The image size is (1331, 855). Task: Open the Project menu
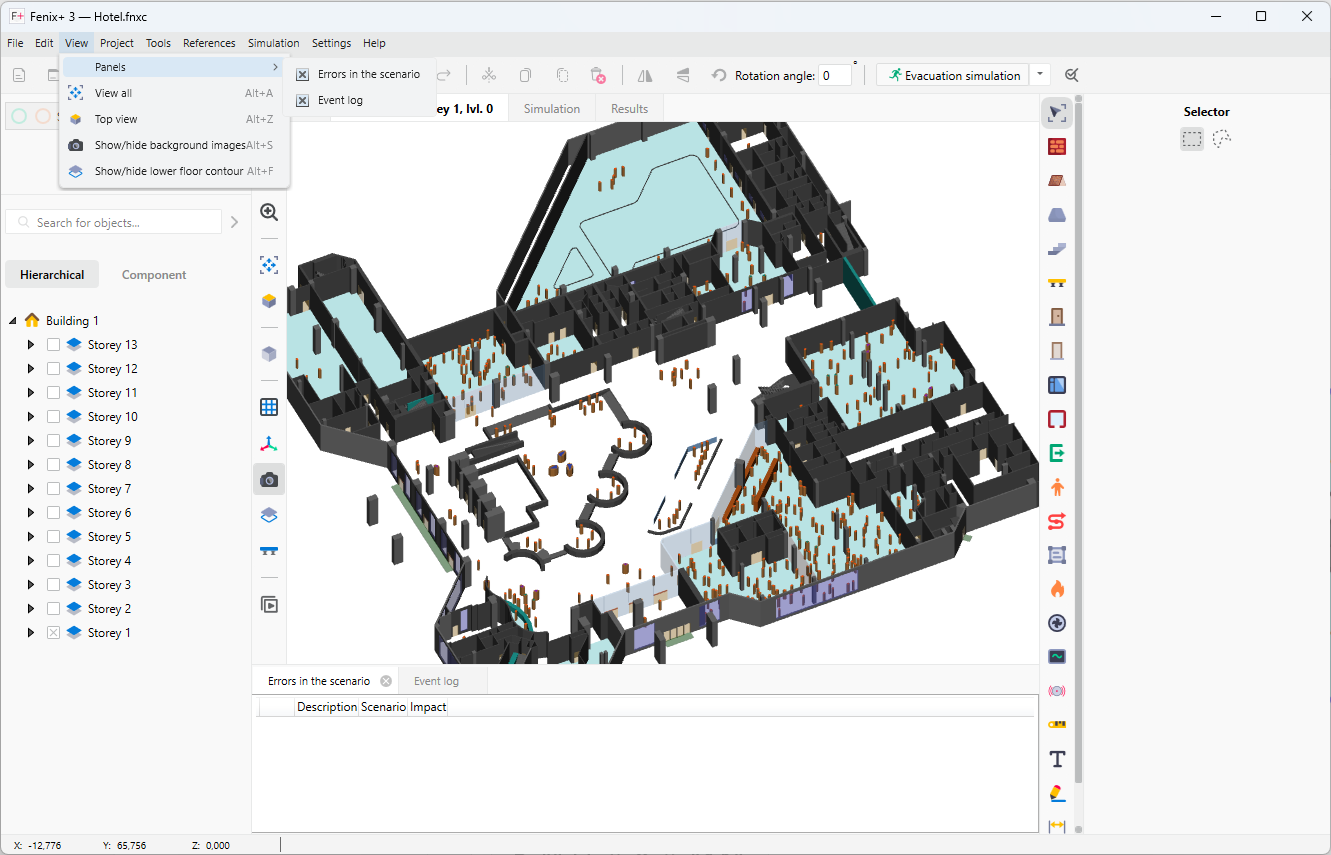(x=116, y=43)
